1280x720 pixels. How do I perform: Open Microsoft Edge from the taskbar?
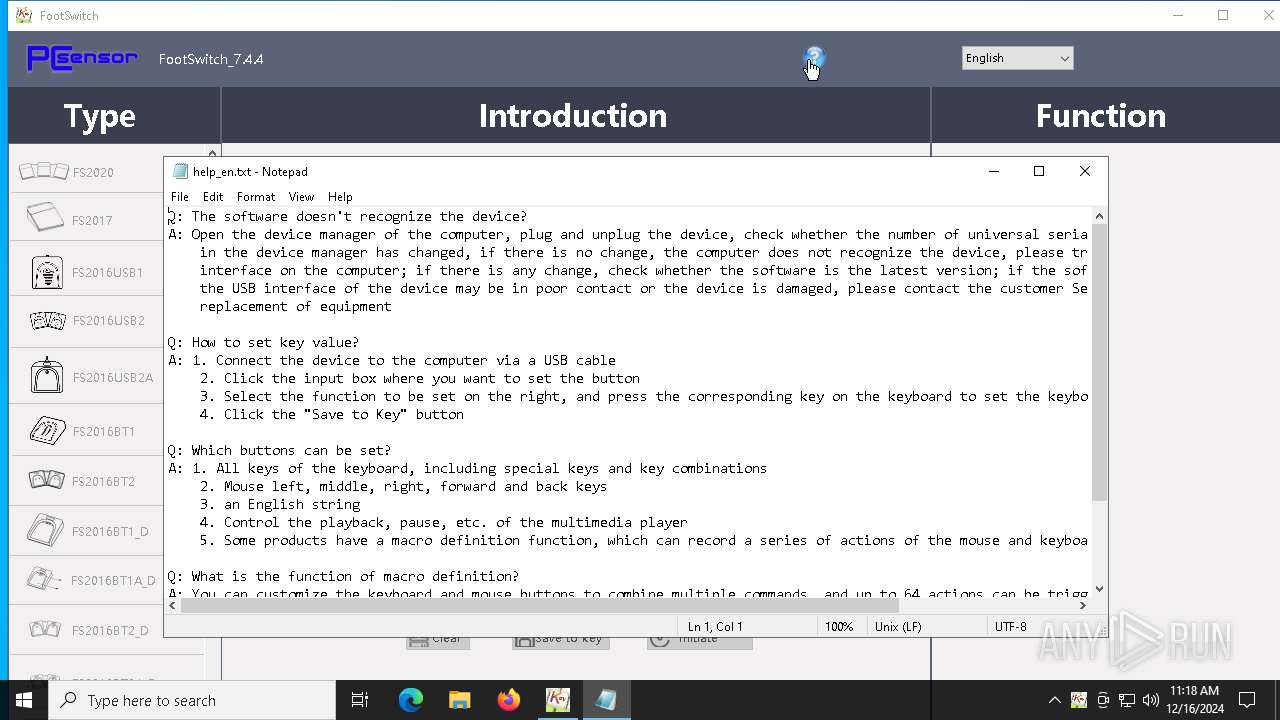[x=411, y=700]
